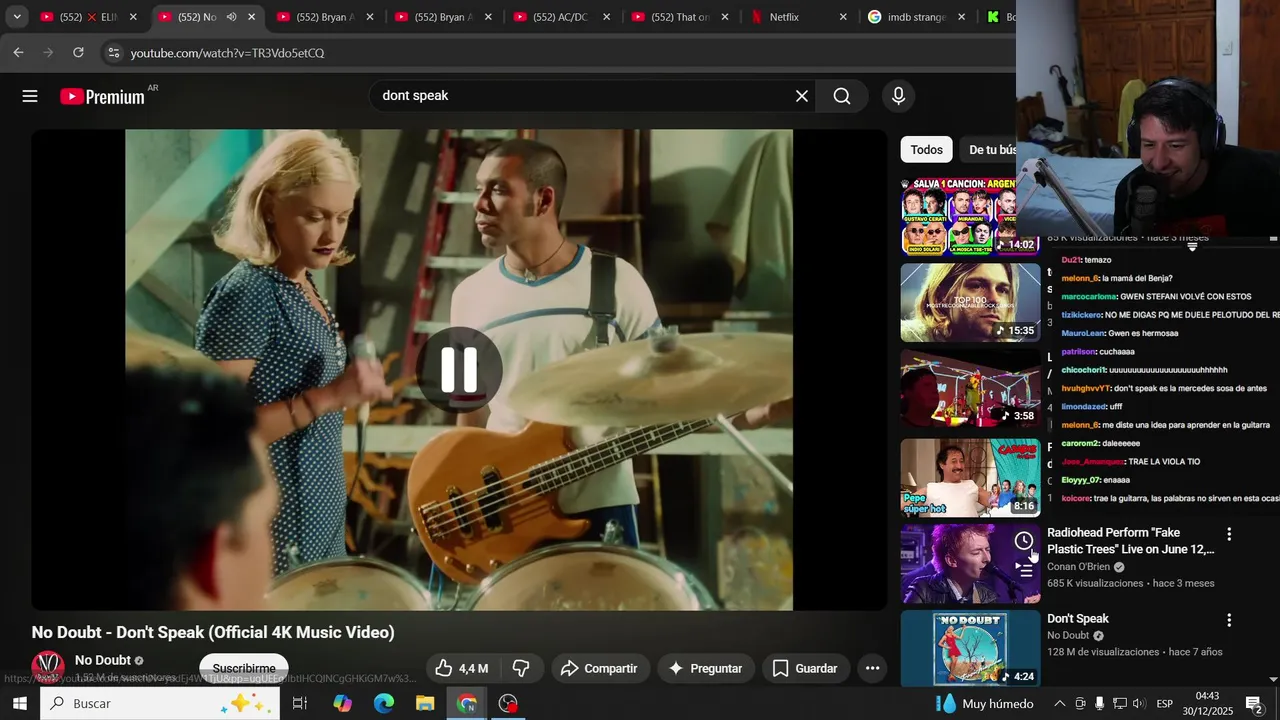The height and width of the screenshot is (720, 1280).
Task: Switch to '(552) That on' tab
Action: click(679, 17)
